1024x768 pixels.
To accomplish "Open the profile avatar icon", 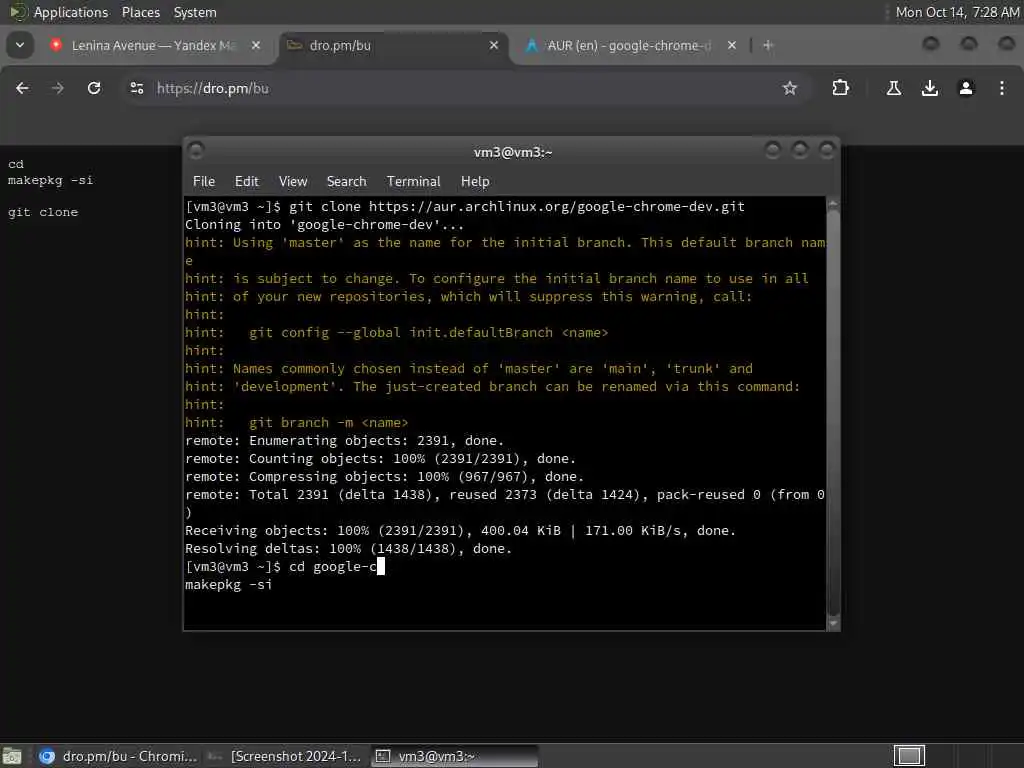I will click(966, 88).
